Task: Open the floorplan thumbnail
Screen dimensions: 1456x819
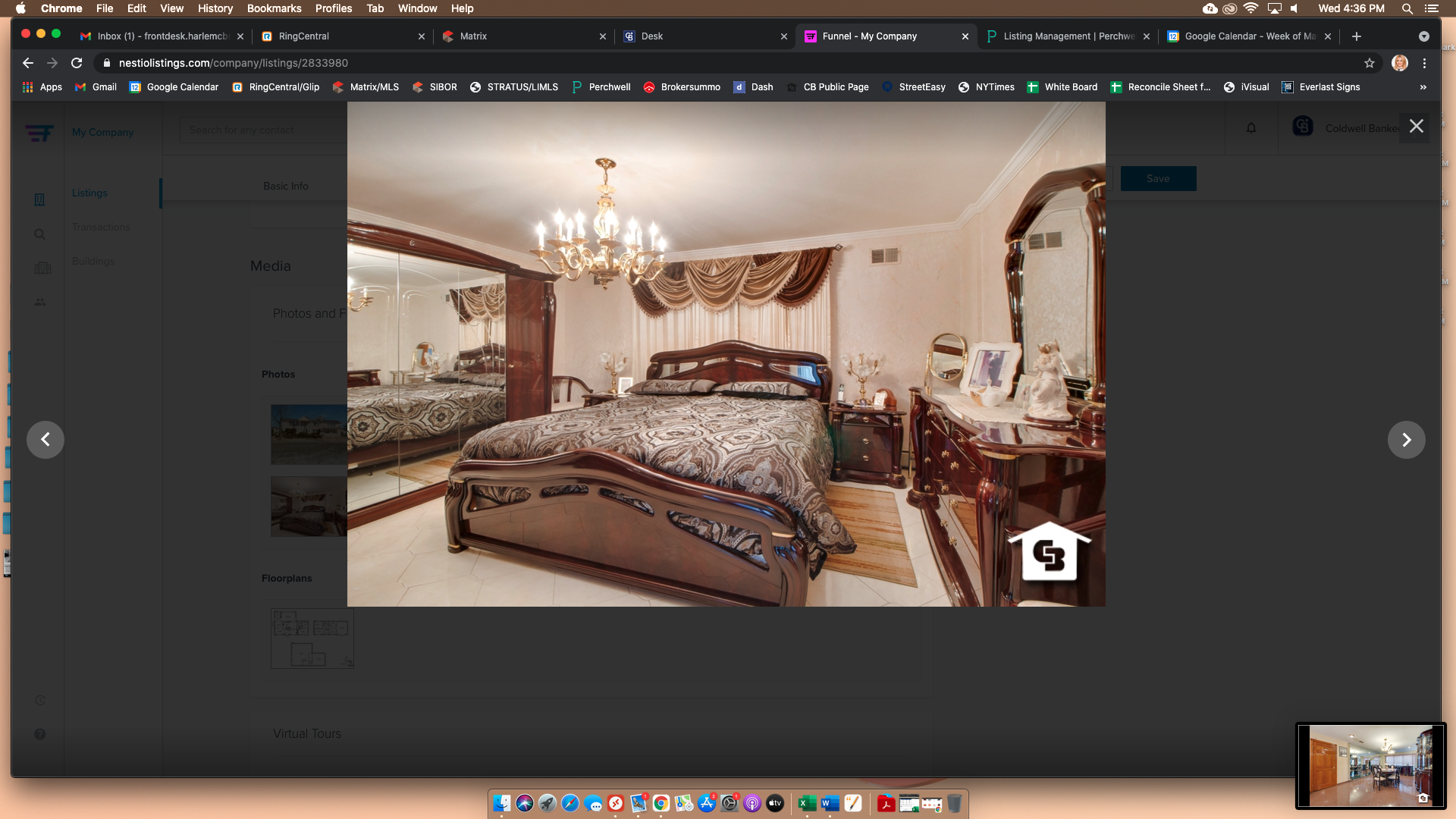Action: (x=312, y=639)
